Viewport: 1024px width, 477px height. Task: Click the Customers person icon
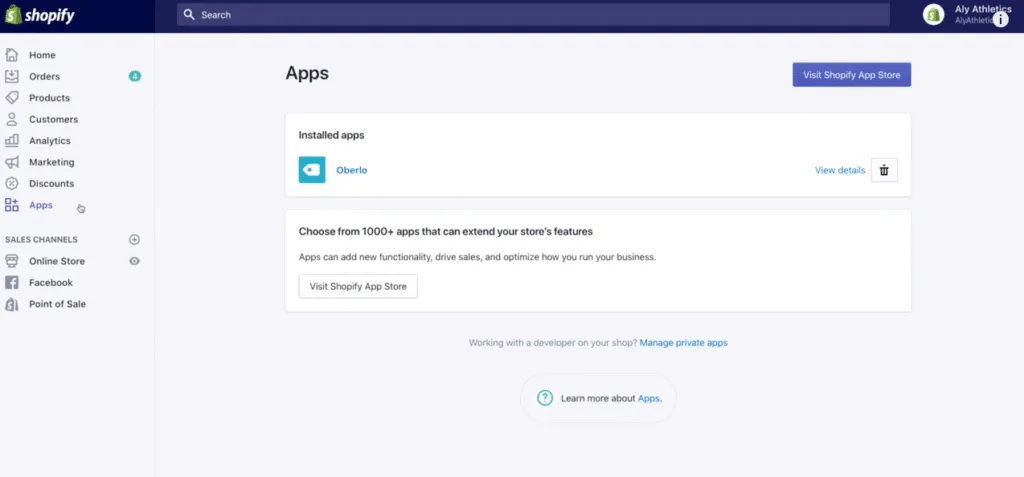[x=12, y=119]
